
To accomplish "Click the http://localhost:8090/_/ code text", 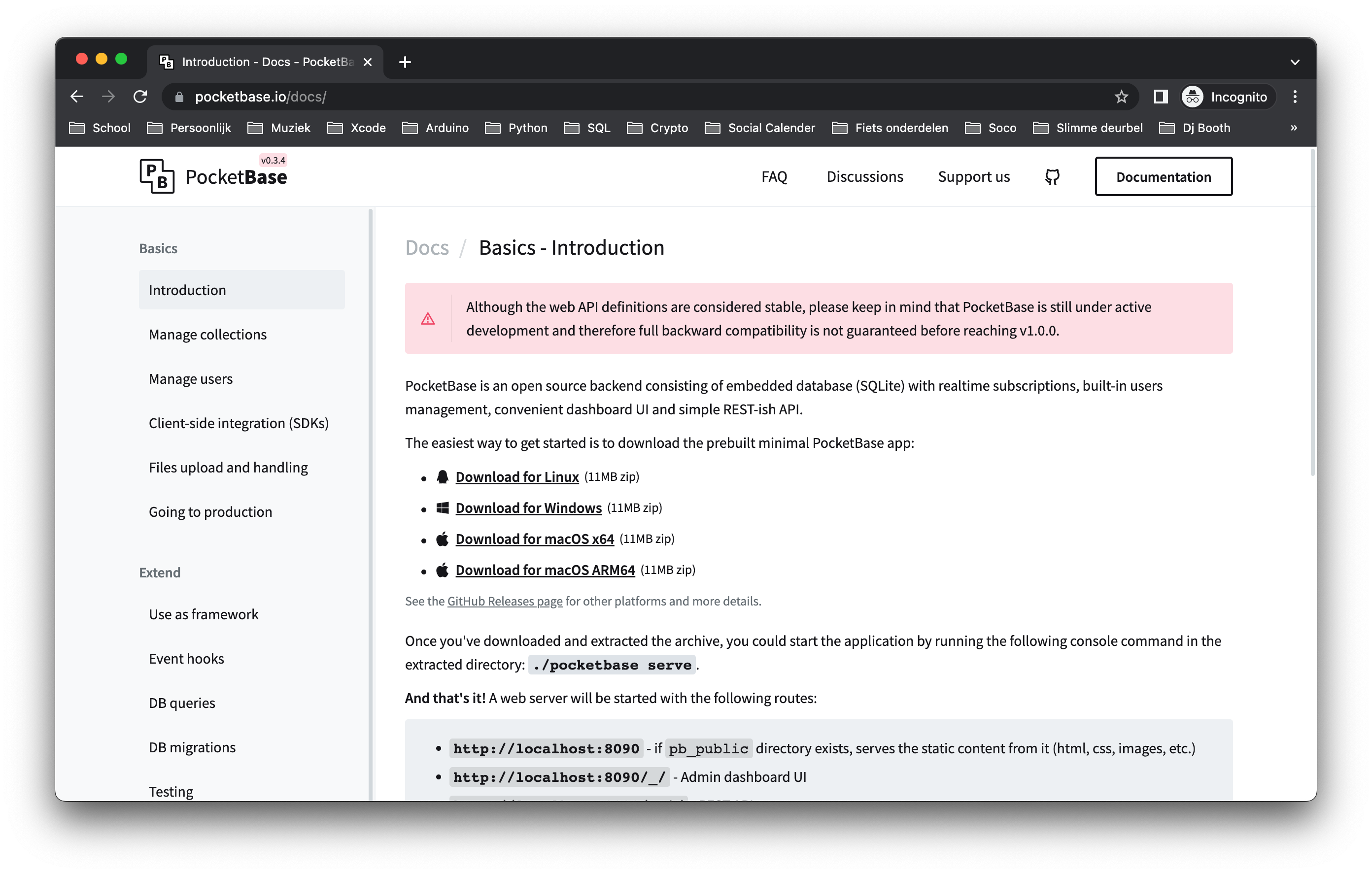I will click(x=559, y=777).
